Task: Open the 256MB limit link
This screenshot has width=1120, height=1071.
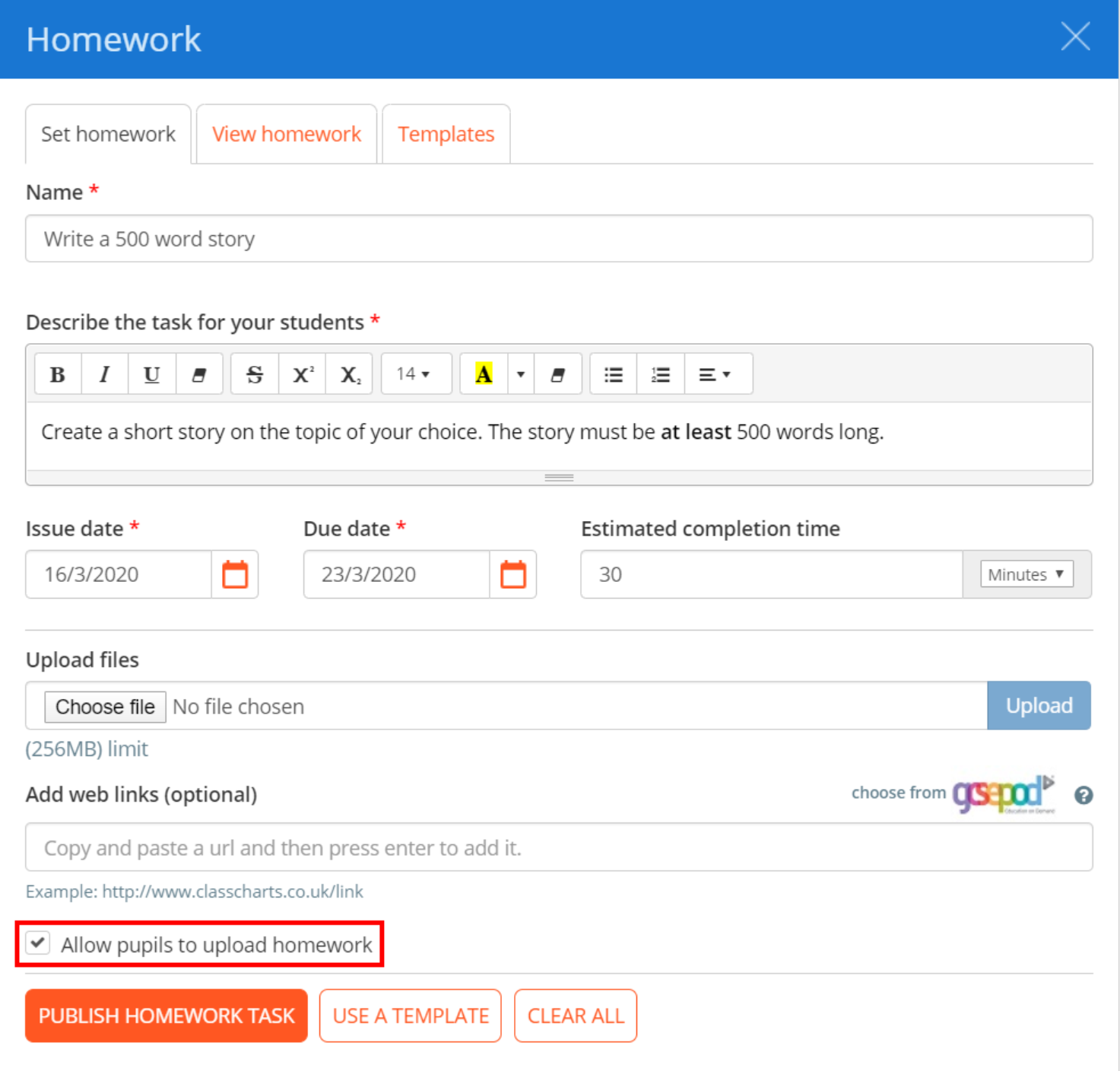Action: [86, 748]
